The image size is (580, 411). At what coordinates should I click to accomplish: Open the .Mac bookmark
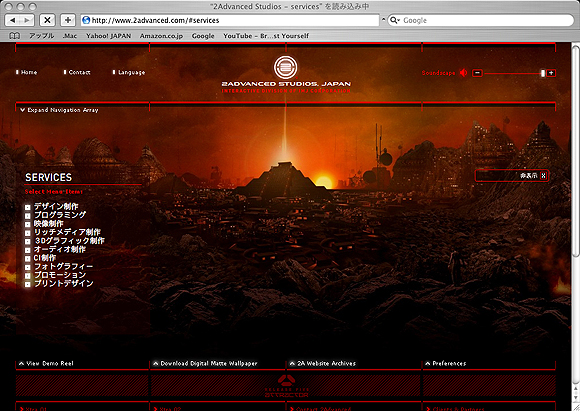[70, 36]
